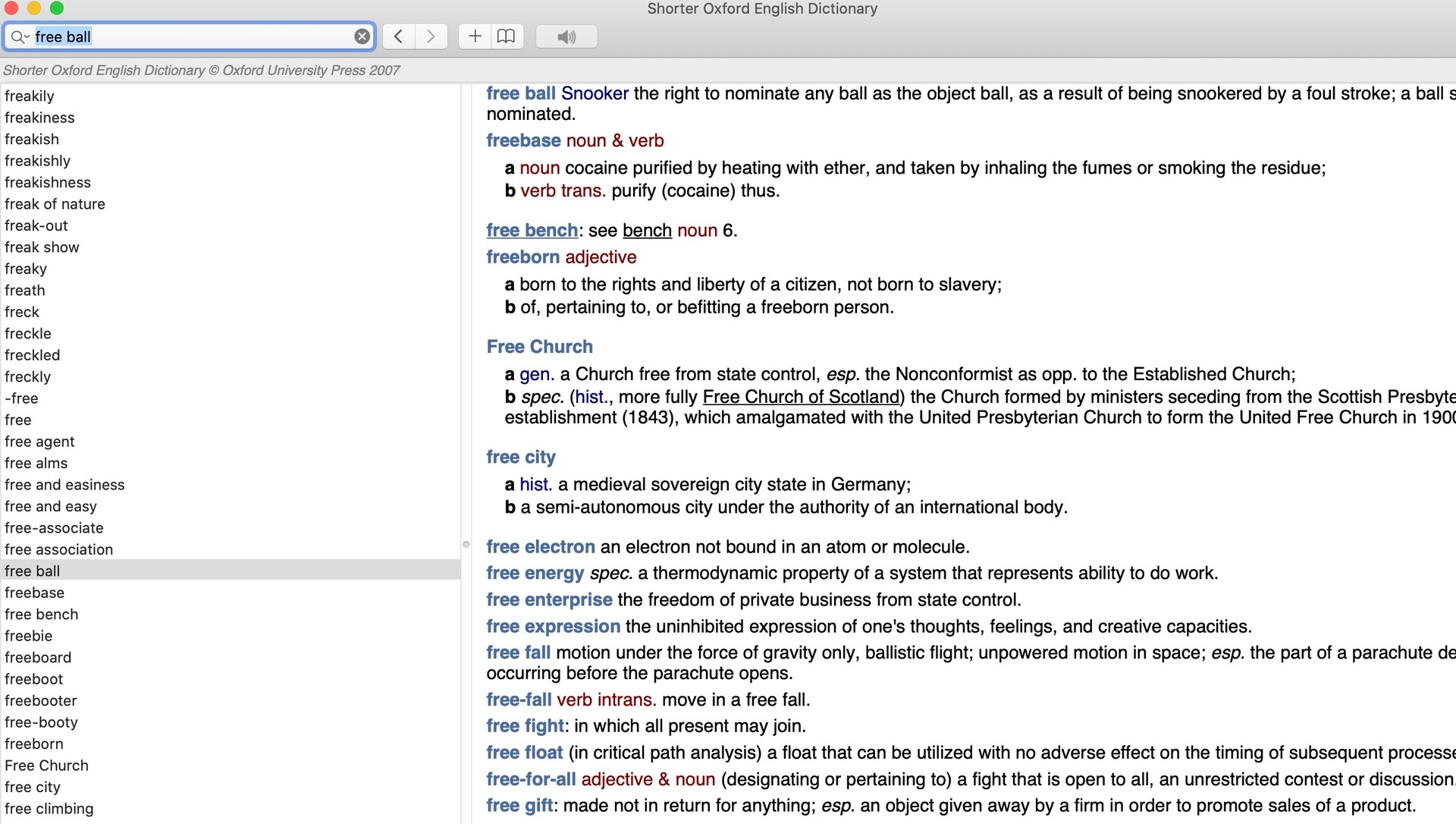Select '-free' suffix entry in list
Image resolution: width=1456 pixels, height=824 pixels.
tap(231, 398)
